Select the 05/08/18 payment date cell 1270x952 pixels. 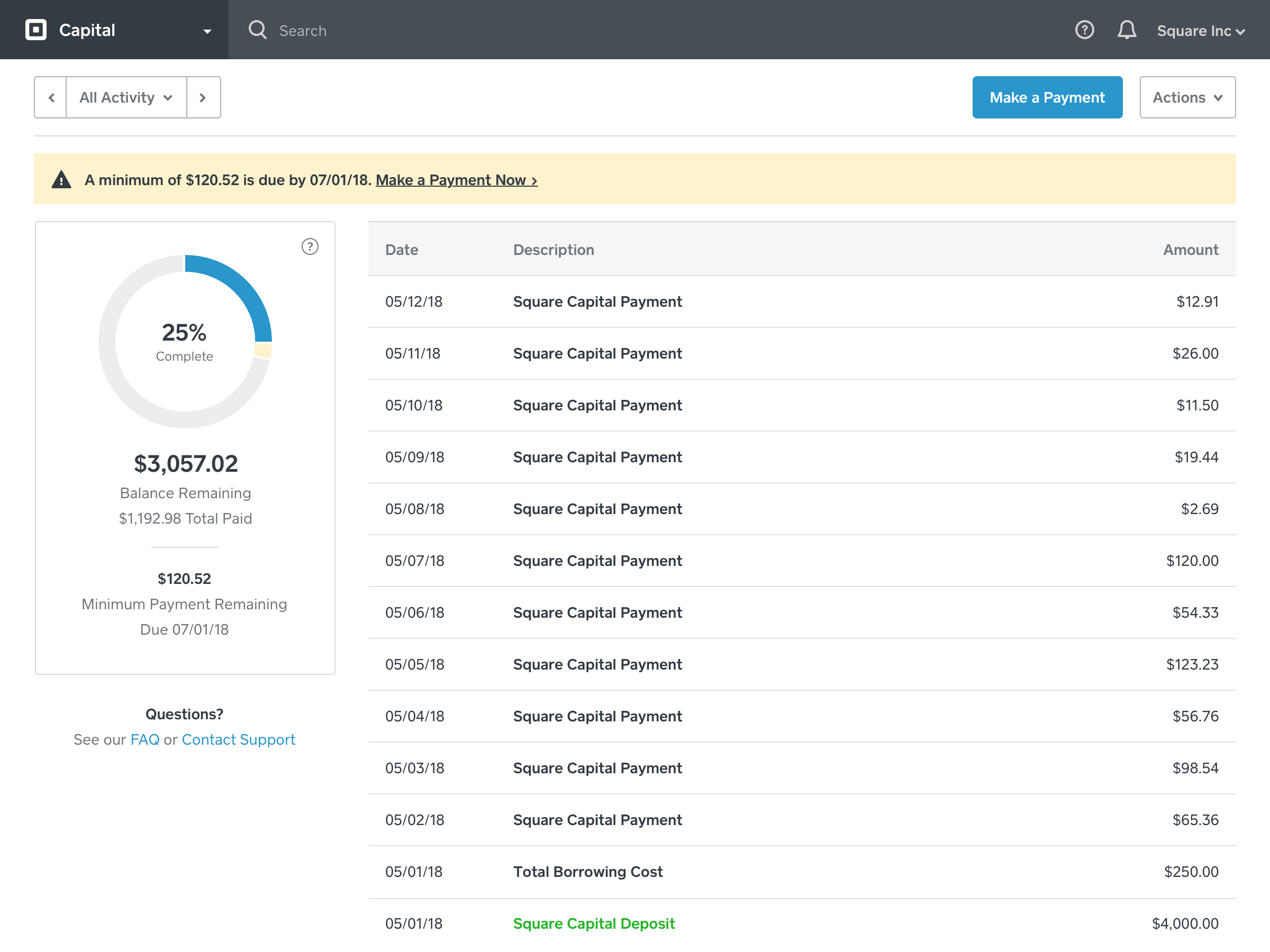click(414, 509)
